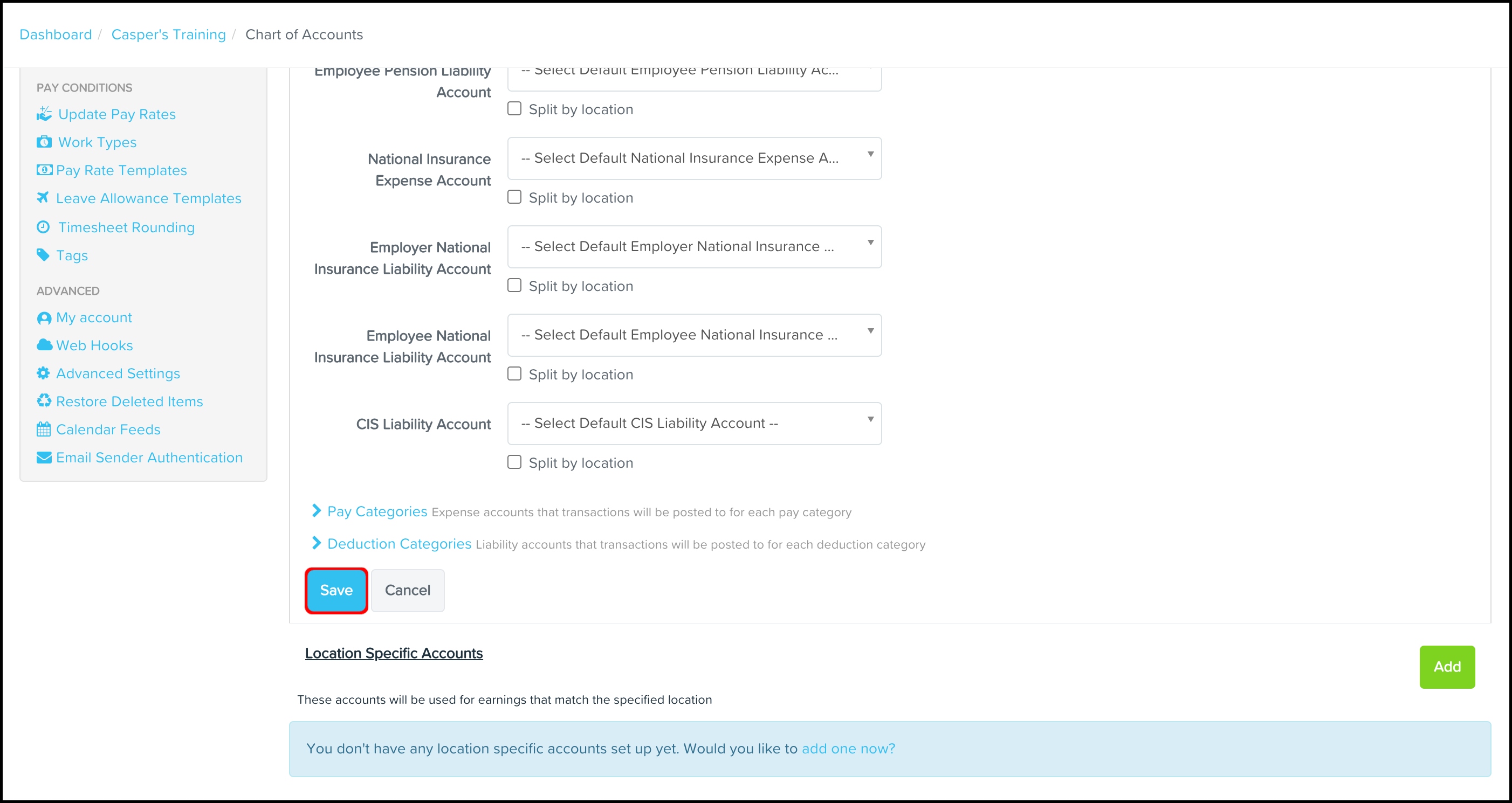This screenshot has width=1512, height=803.
Task: Click the Restore Deleted Items recycle icon
Action: coord(44,401)
